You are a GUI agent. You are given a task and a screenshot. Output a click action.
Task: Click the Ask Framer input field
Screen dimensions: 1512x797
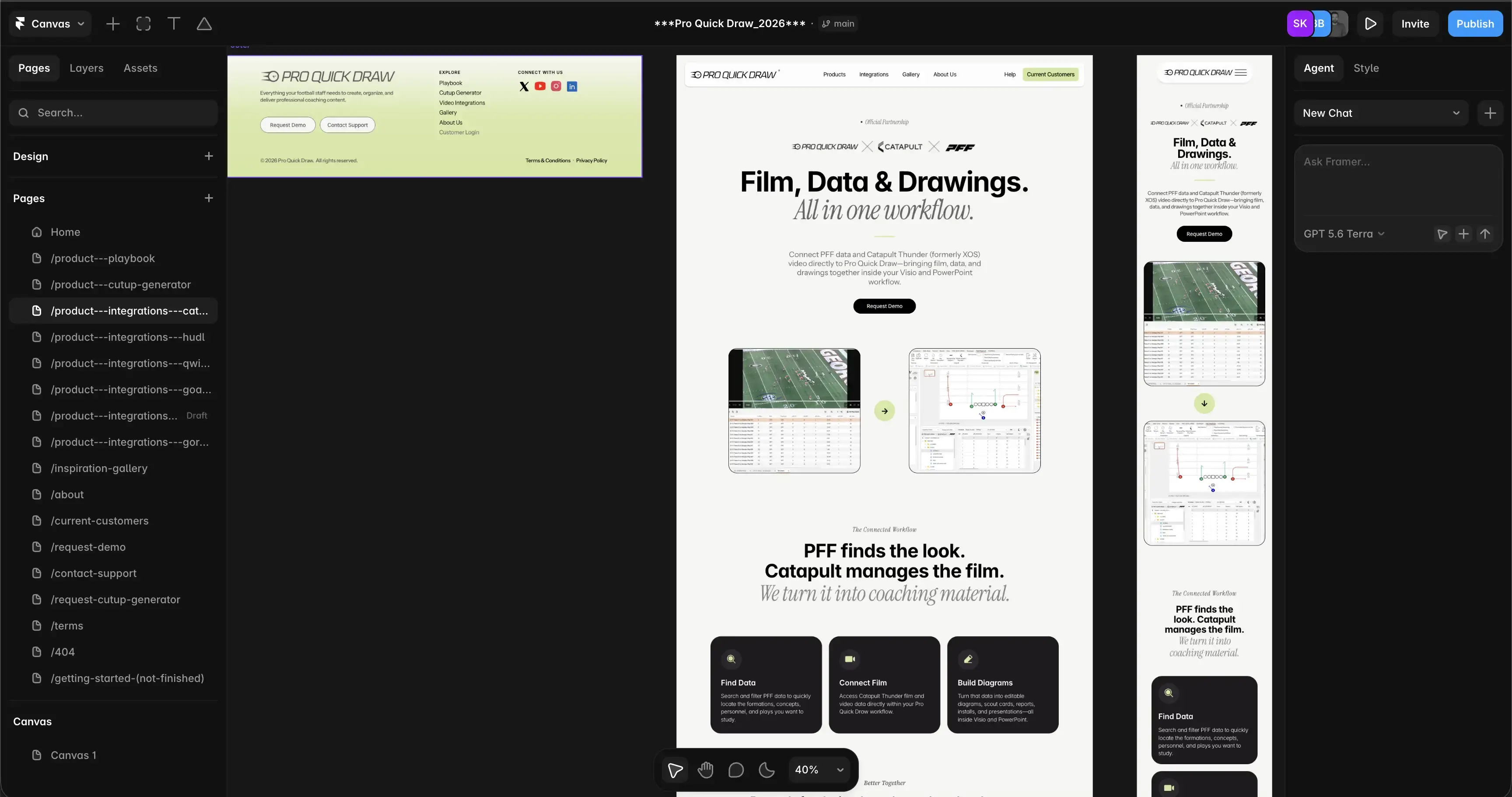1398,181
